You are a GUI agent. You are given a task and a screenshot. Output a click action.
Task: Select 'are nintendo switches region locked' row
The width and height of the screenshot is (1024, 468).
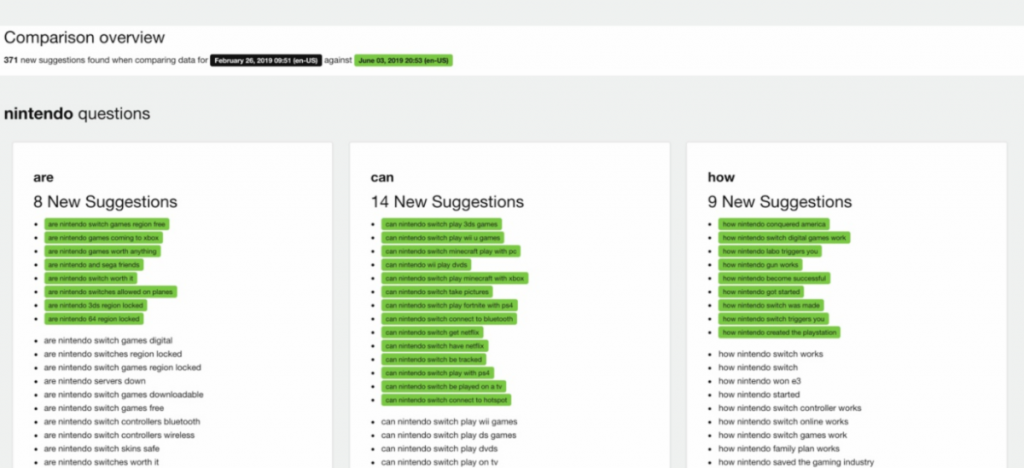click(112, 354)
